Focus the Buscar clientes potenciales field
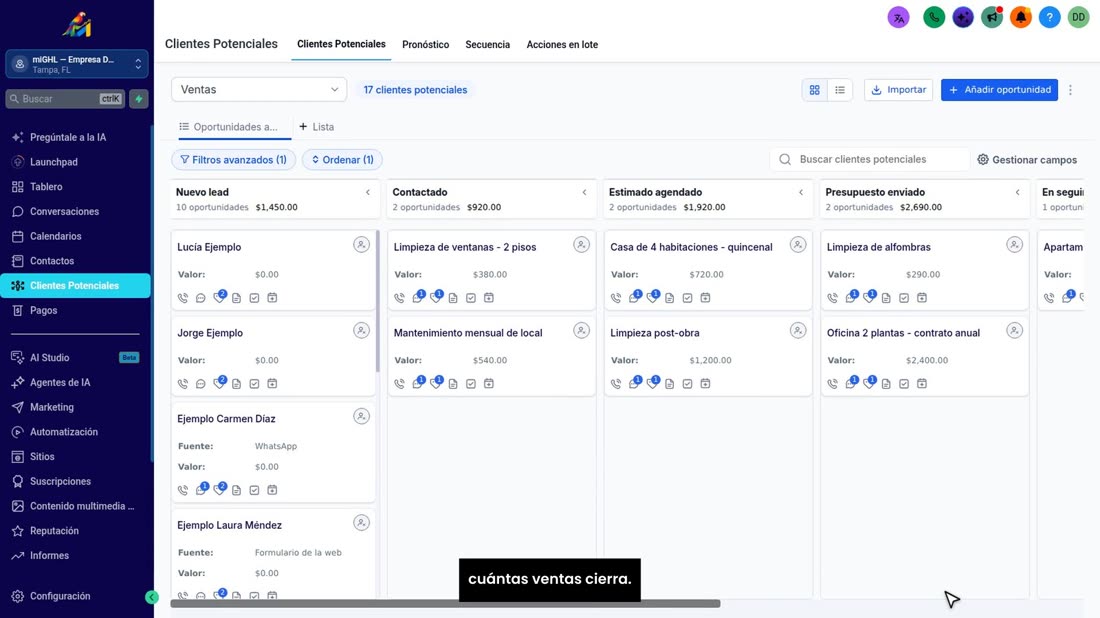Viewport: 1100px width, 618px height. click(870, 160)
